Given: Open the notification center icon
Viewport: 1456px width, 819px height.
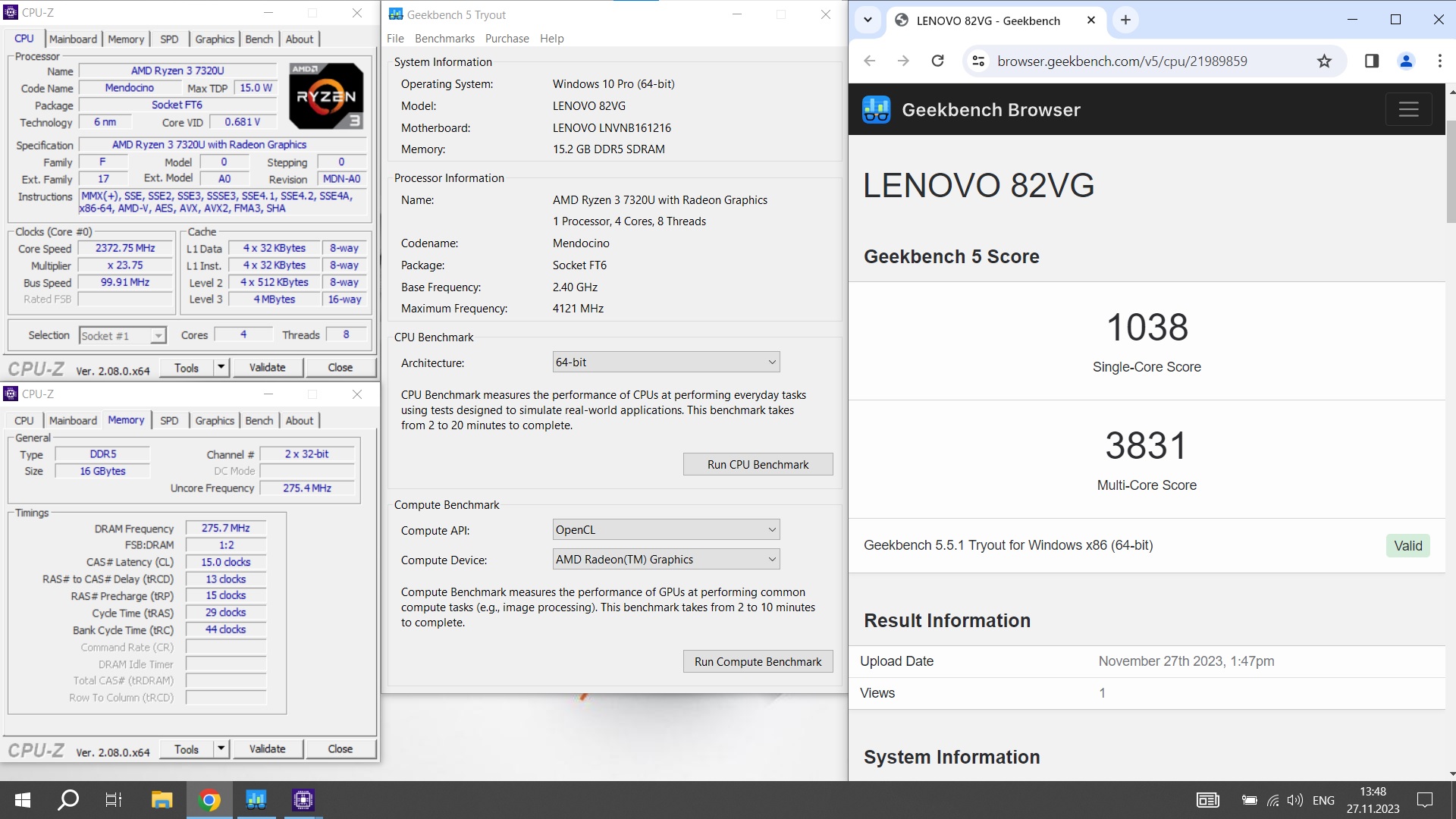Looking at the screenshot, I should click(x=1425, y=800).
